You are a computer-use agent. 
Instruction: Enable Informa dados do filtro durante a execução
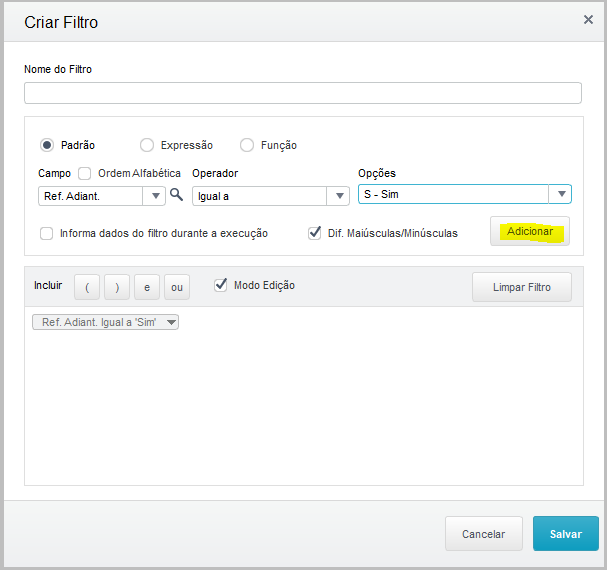pos(46,233)
